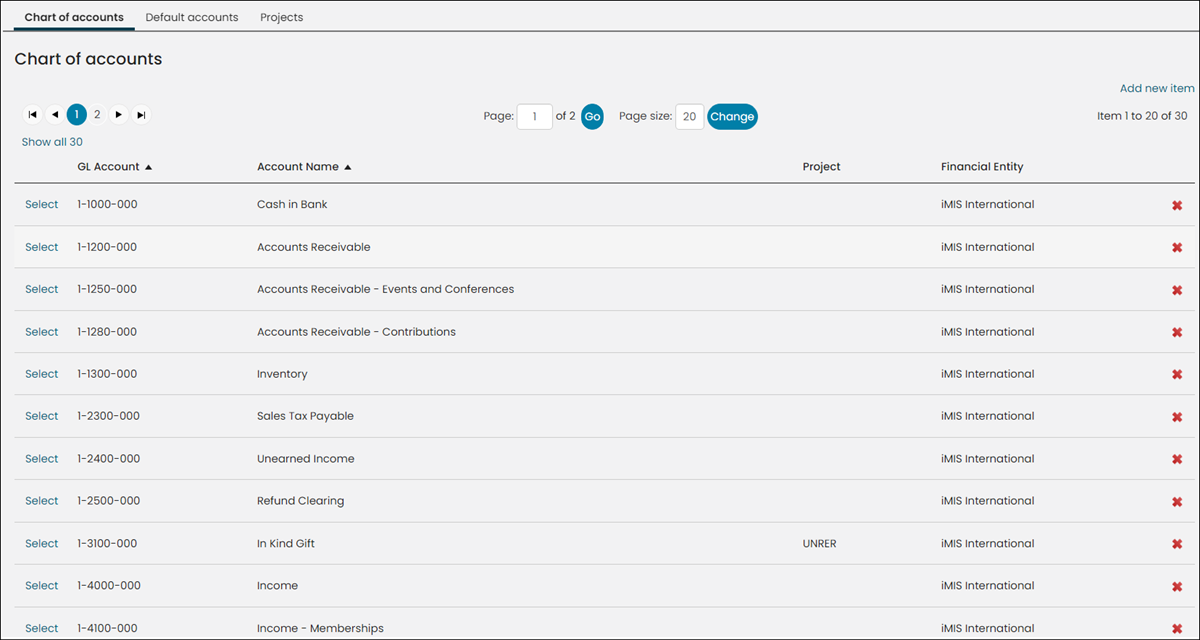Click GL account 1-1000-000 cell
This screenshot has width=1200, height=640.
[107, 204]
